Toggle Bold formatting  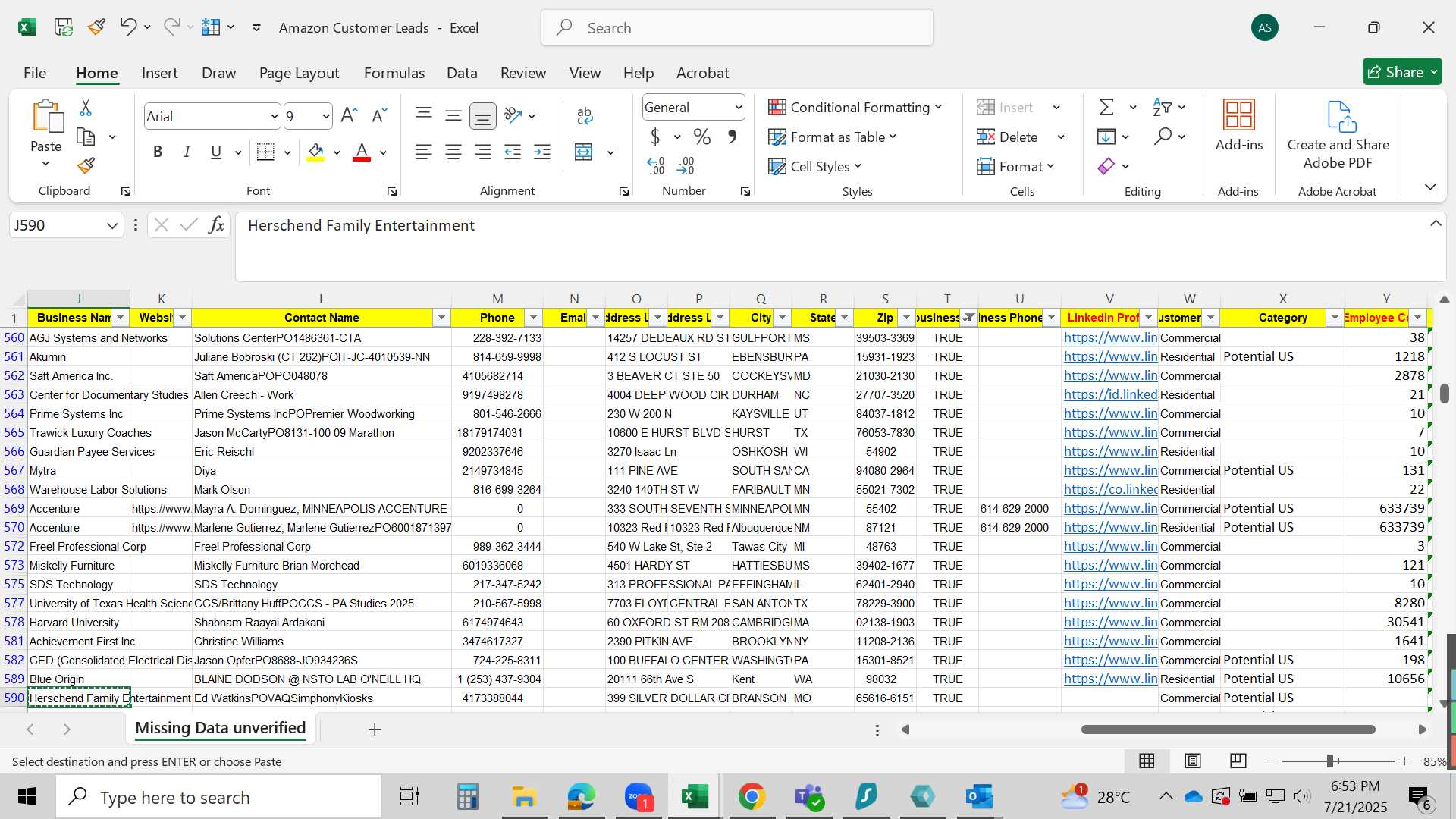(x=158, y=152)
